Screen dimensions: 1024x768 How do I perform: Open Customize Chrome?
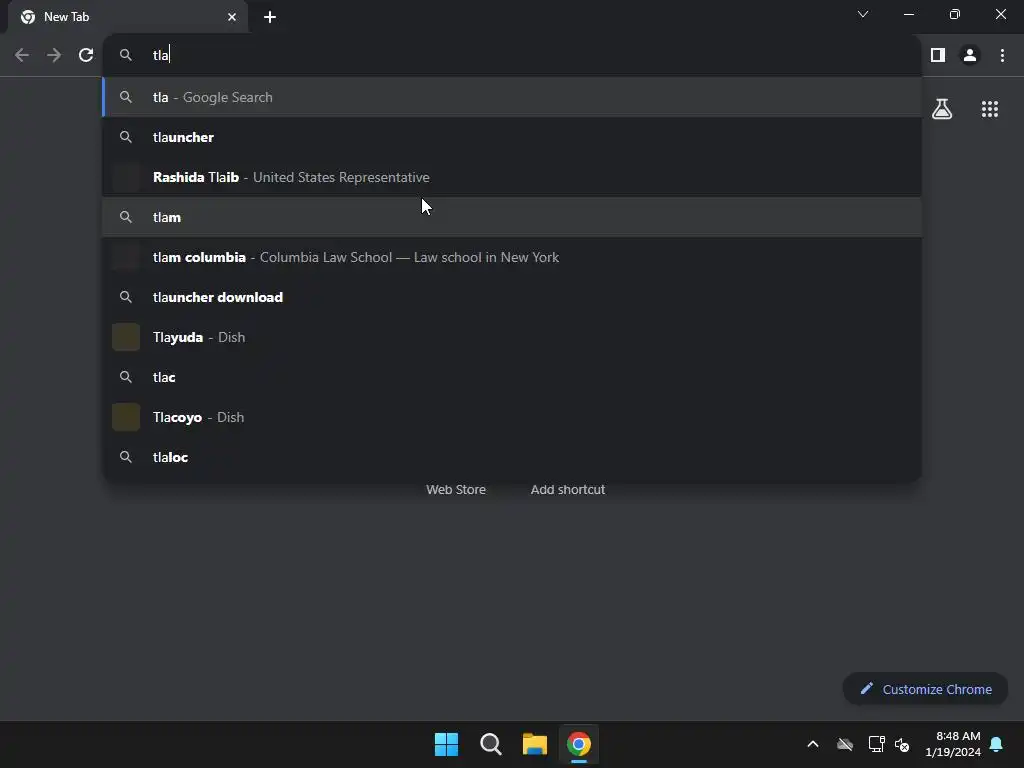(925, 689)
